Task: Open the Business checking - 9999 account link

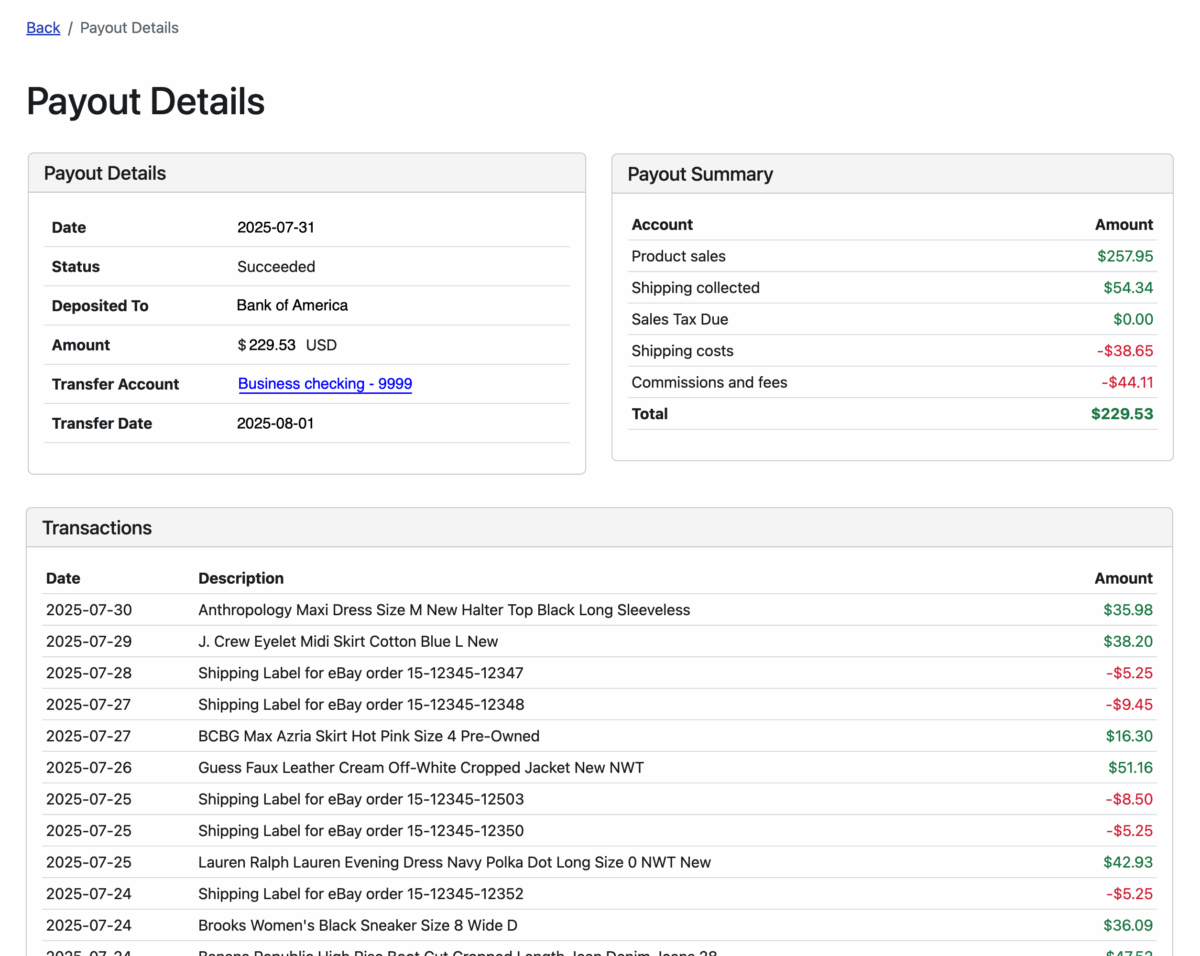Action: pos(325,384)
